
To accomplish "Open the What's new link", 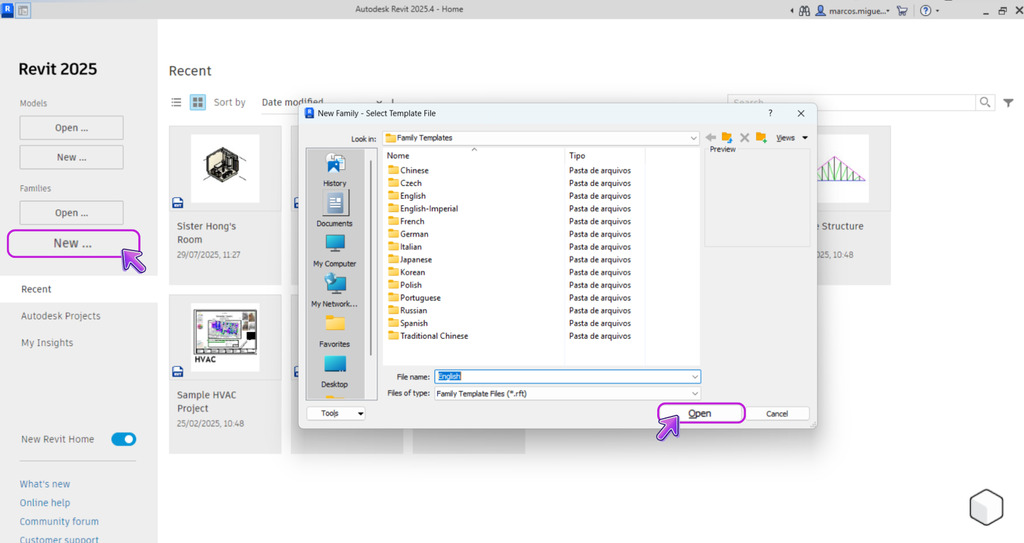I will click(x=44, y=484).
